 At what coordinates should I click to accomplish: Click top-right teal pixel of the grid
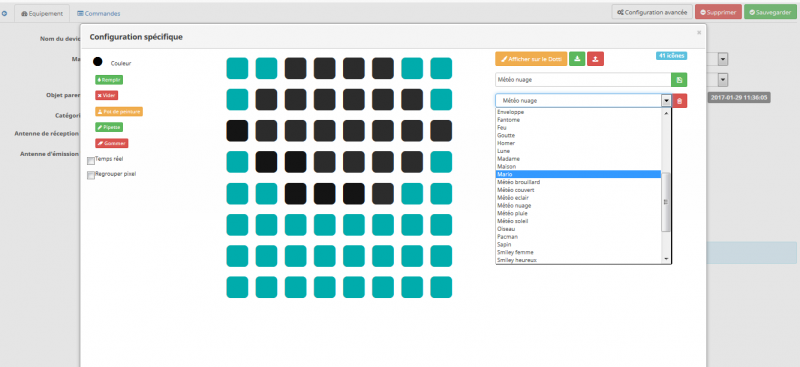pos(441,68)
